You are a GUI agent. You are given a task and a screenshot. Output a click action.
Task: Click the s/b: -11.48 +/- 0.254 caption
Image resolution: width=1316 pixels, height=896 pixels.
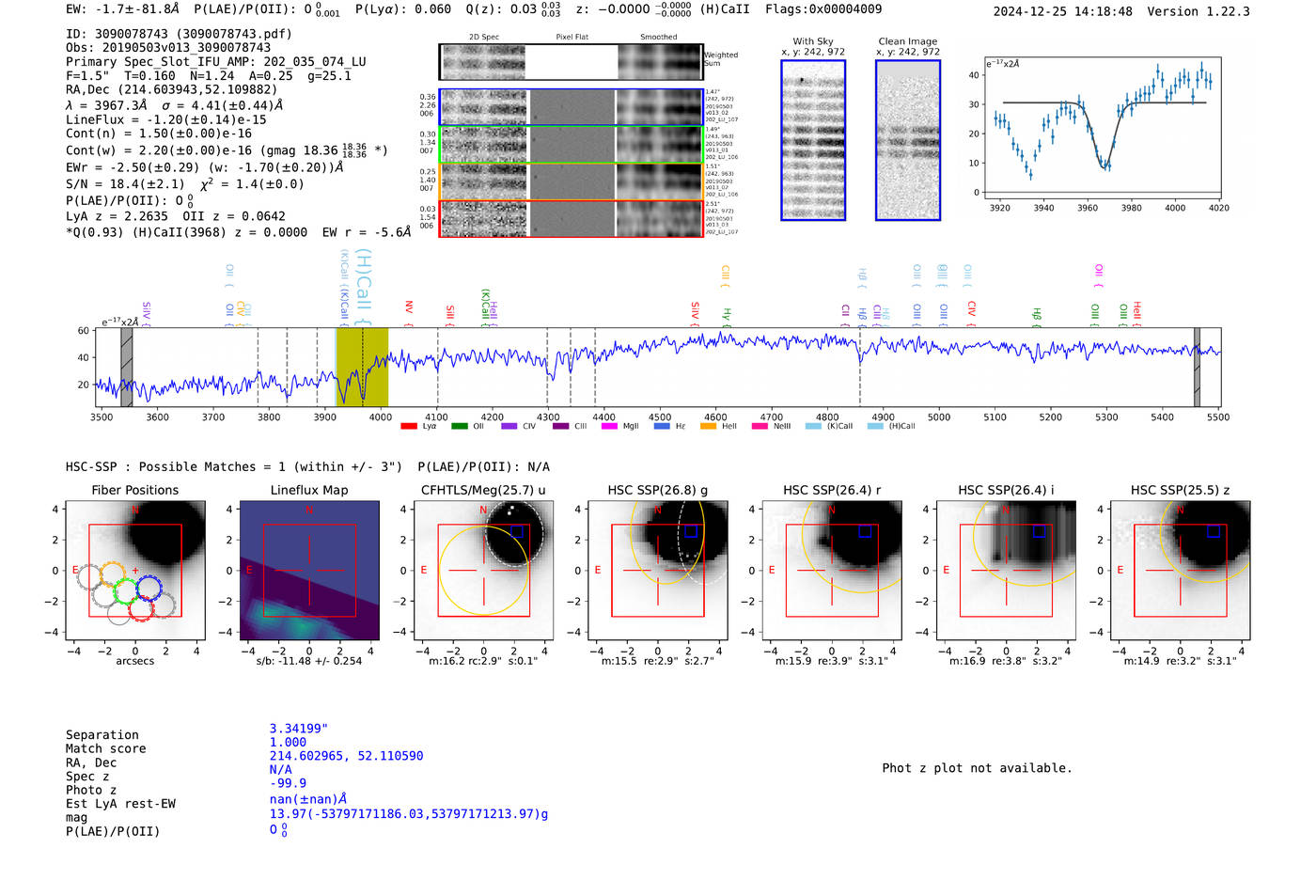coord(309,661)
